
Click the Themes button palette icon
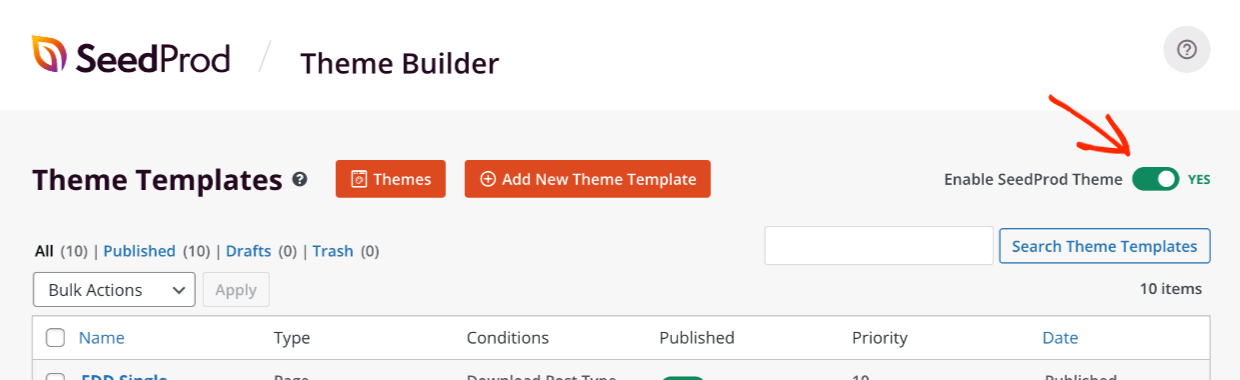click(x=360, y=180)
